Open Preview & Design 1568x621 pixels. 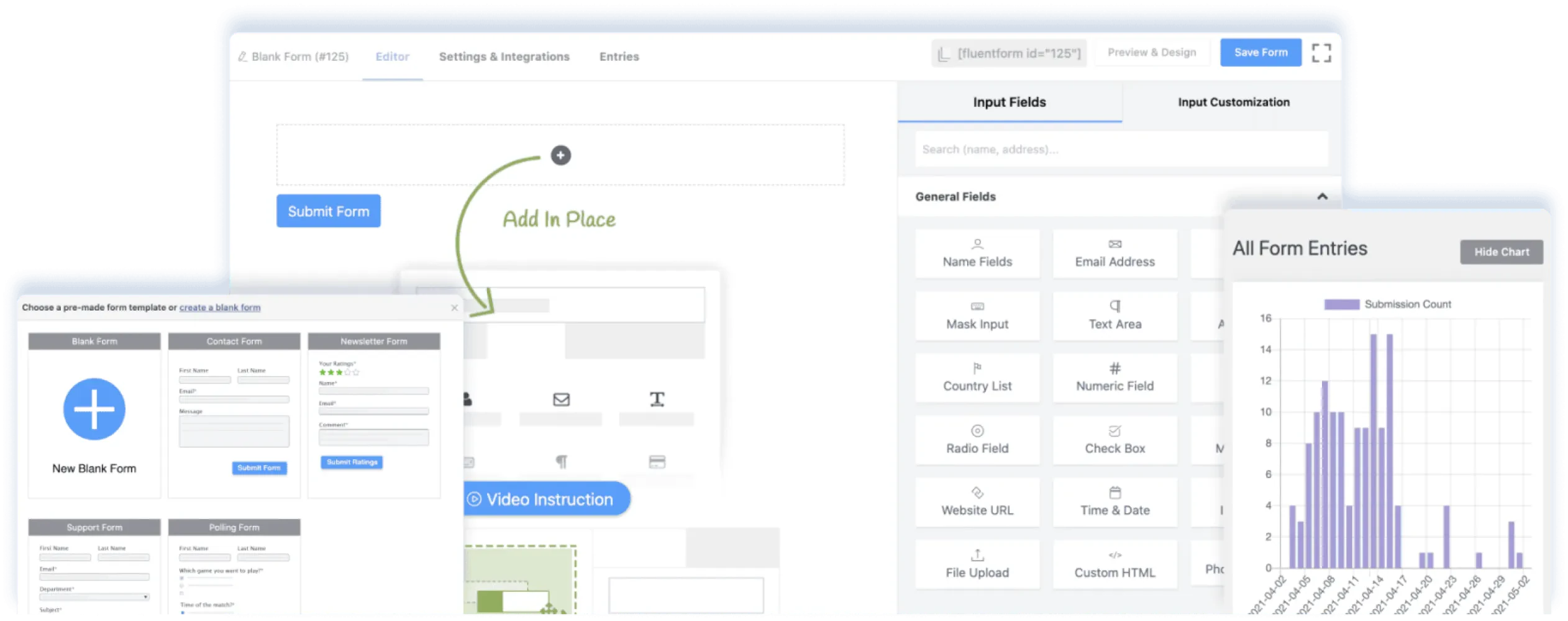[1151, 53]
